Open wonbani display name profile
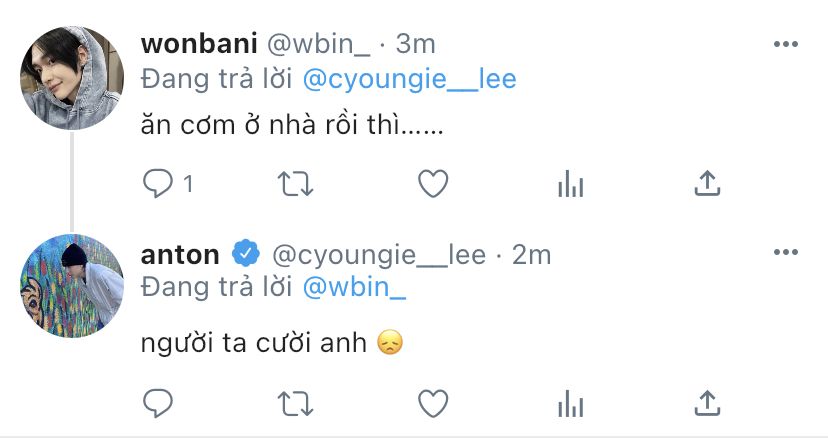 [x=199, y=44]
